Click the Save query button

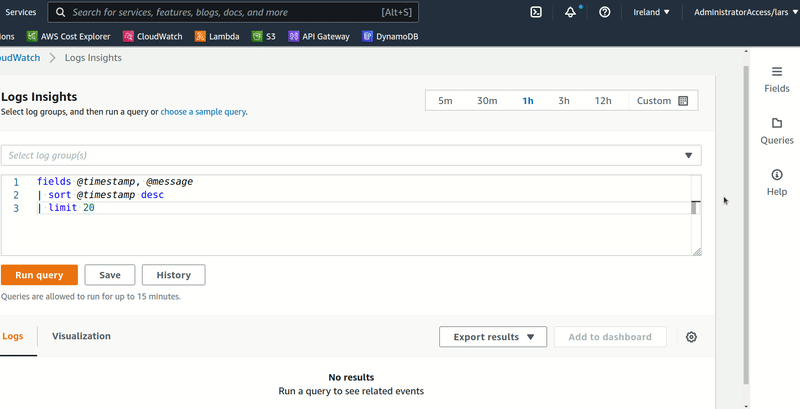click(x=110, y=275)
